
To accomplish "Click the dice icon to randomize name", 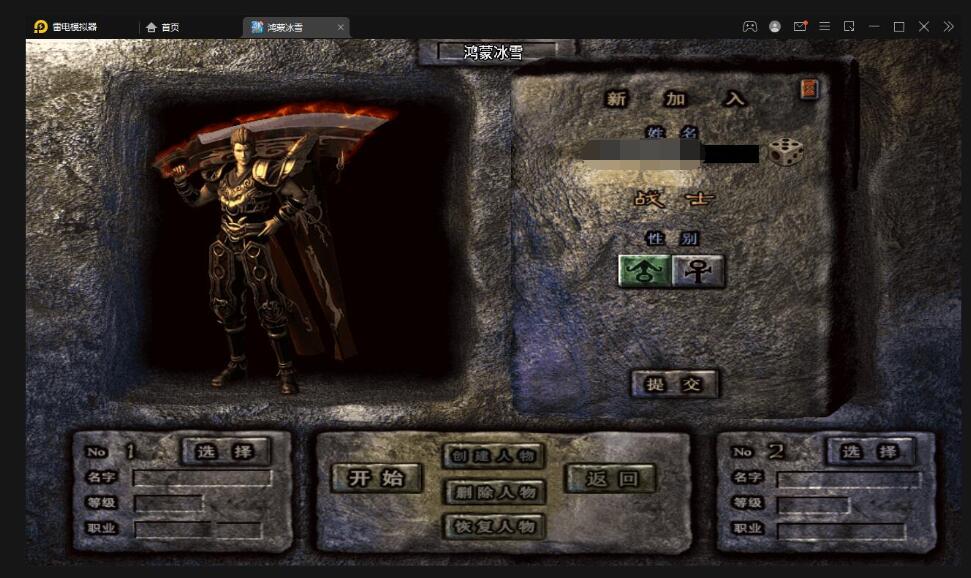I will pos(785,153).
